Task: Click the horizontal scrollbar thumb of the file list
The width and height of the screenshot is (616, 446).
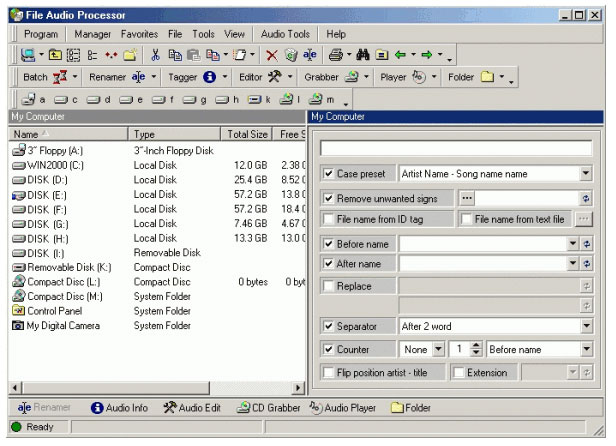Action: point(116,388)
